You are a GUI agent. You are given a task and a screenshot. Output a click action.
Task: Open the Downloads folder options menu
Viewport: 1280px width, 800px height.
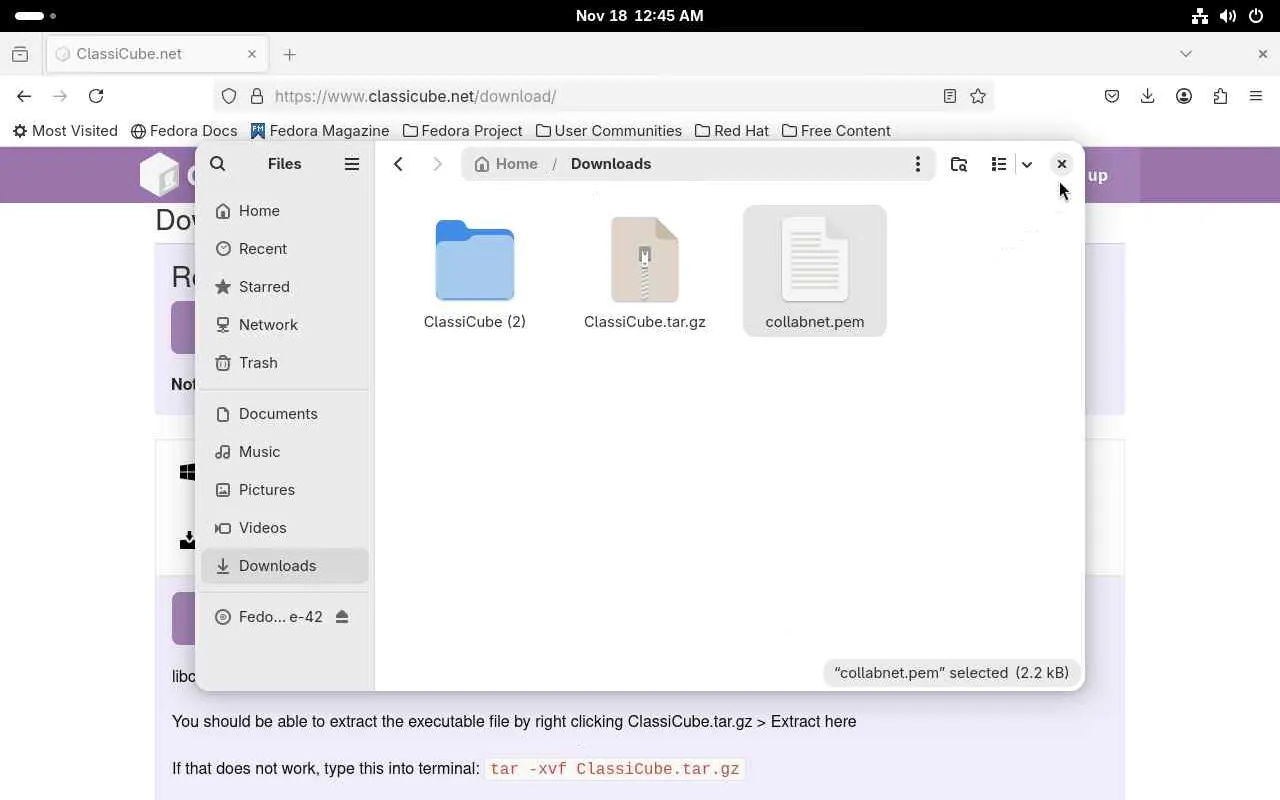coord(917,164)
